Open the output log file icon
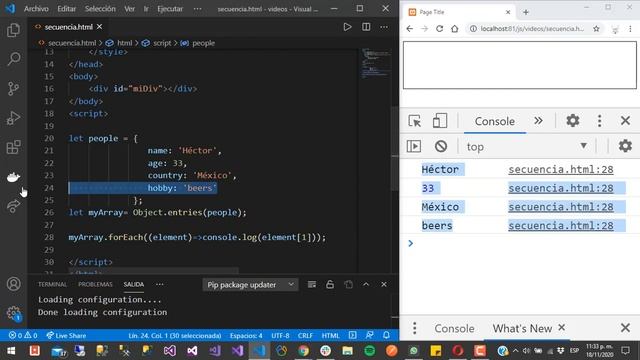Image resolution: width=640 pixels, height=360 pixels. pos(348,284)
